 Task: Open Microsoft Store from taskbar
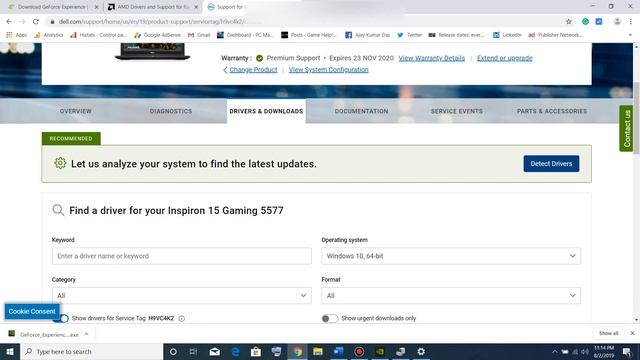click(256, 351)
